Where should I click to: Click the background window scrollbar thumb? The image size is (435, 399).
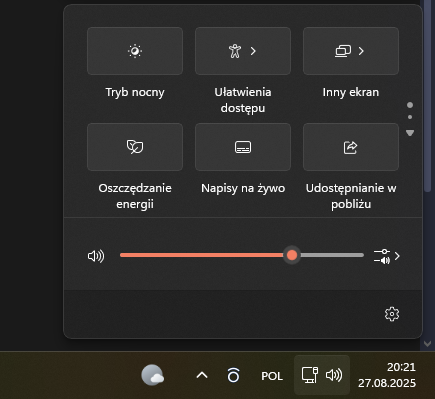point(428,96)
